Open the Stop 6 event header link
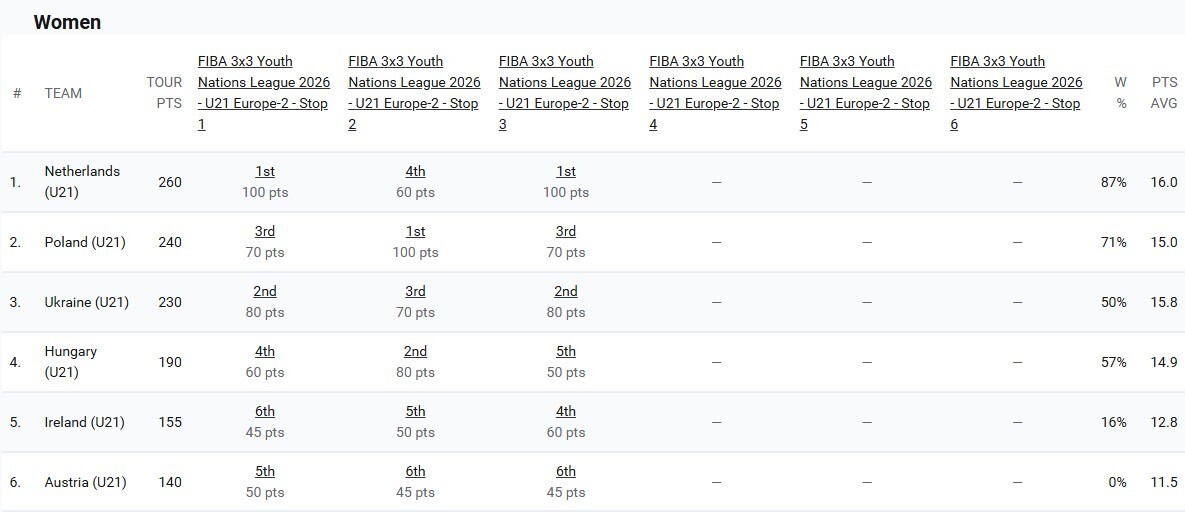 point(1016,93)
